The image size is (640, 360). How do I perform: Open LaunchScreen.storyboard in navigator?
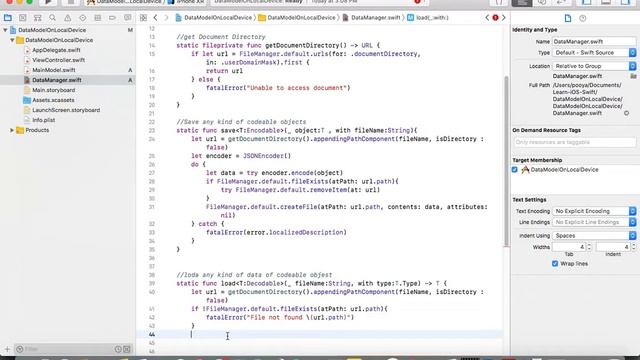point(66,110)
